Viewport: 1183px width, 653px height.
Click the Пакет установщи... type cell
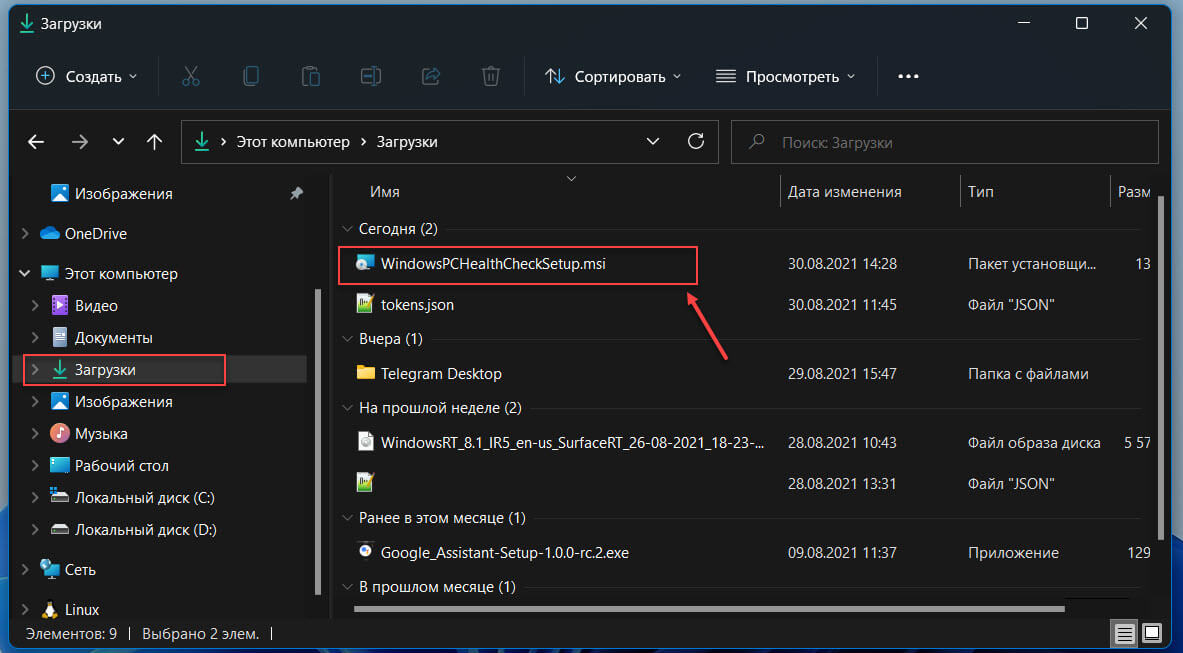[x=1031, y=264]
